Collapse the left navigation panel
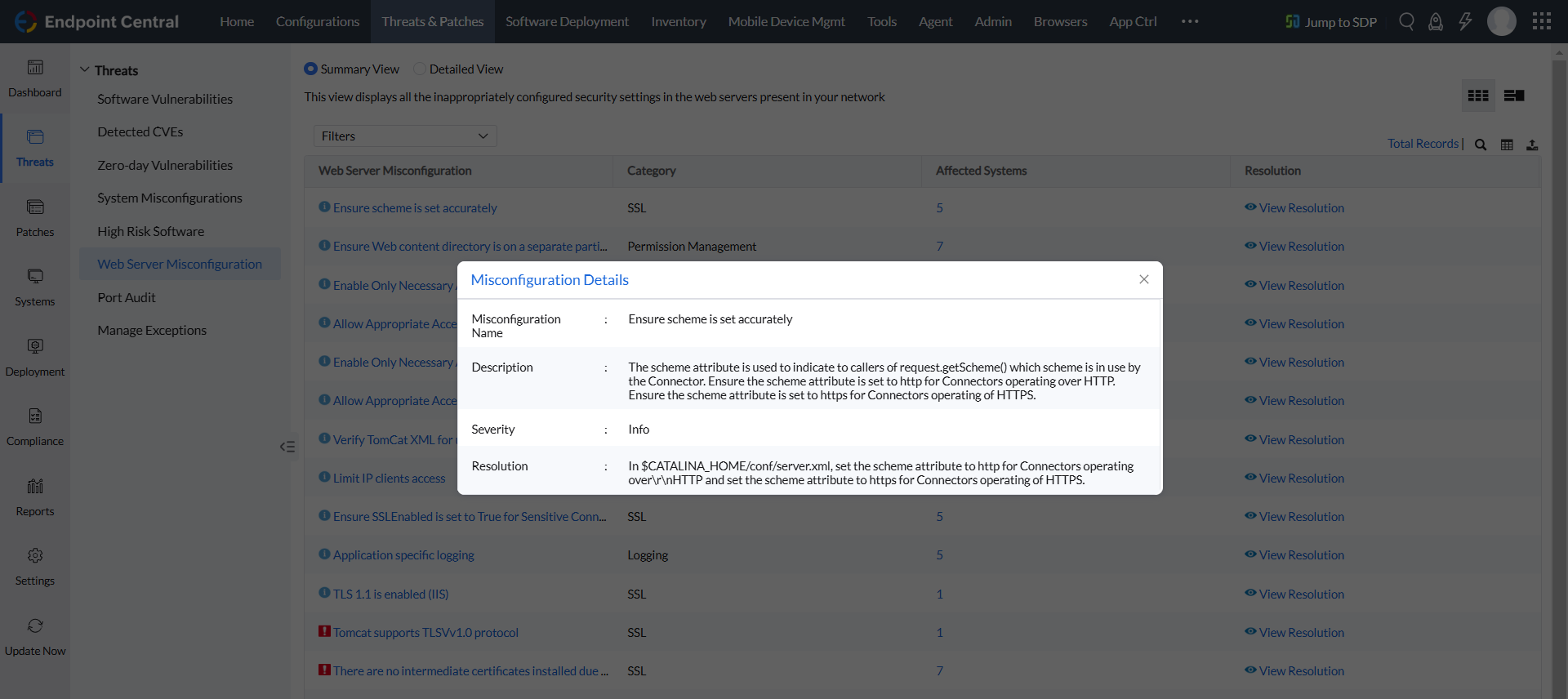This screenshot has width=1568, height=699. click(287, 447)
